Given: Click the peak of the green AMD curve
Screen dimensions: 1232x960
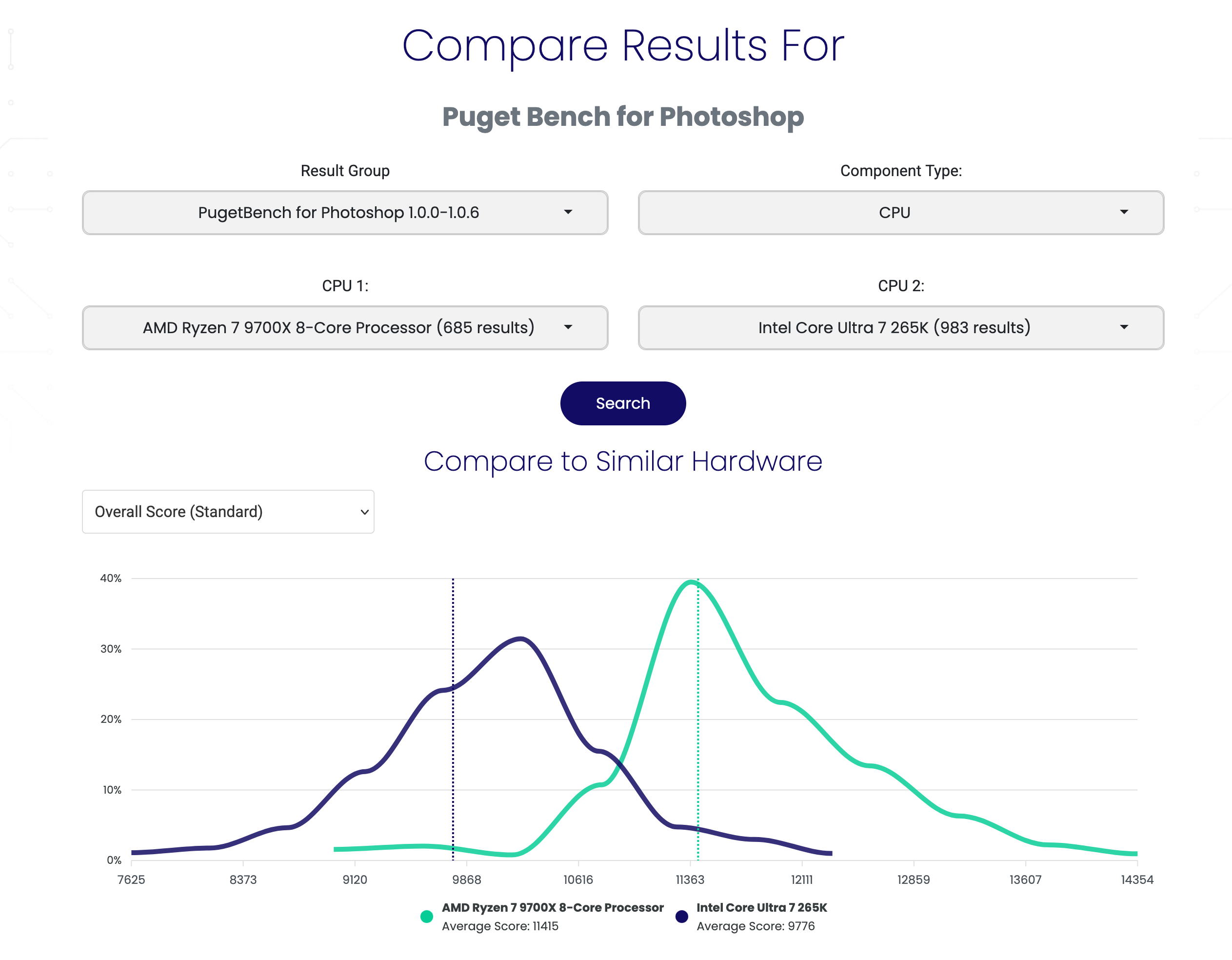Looking at the screenshot, I should [692, 582].
